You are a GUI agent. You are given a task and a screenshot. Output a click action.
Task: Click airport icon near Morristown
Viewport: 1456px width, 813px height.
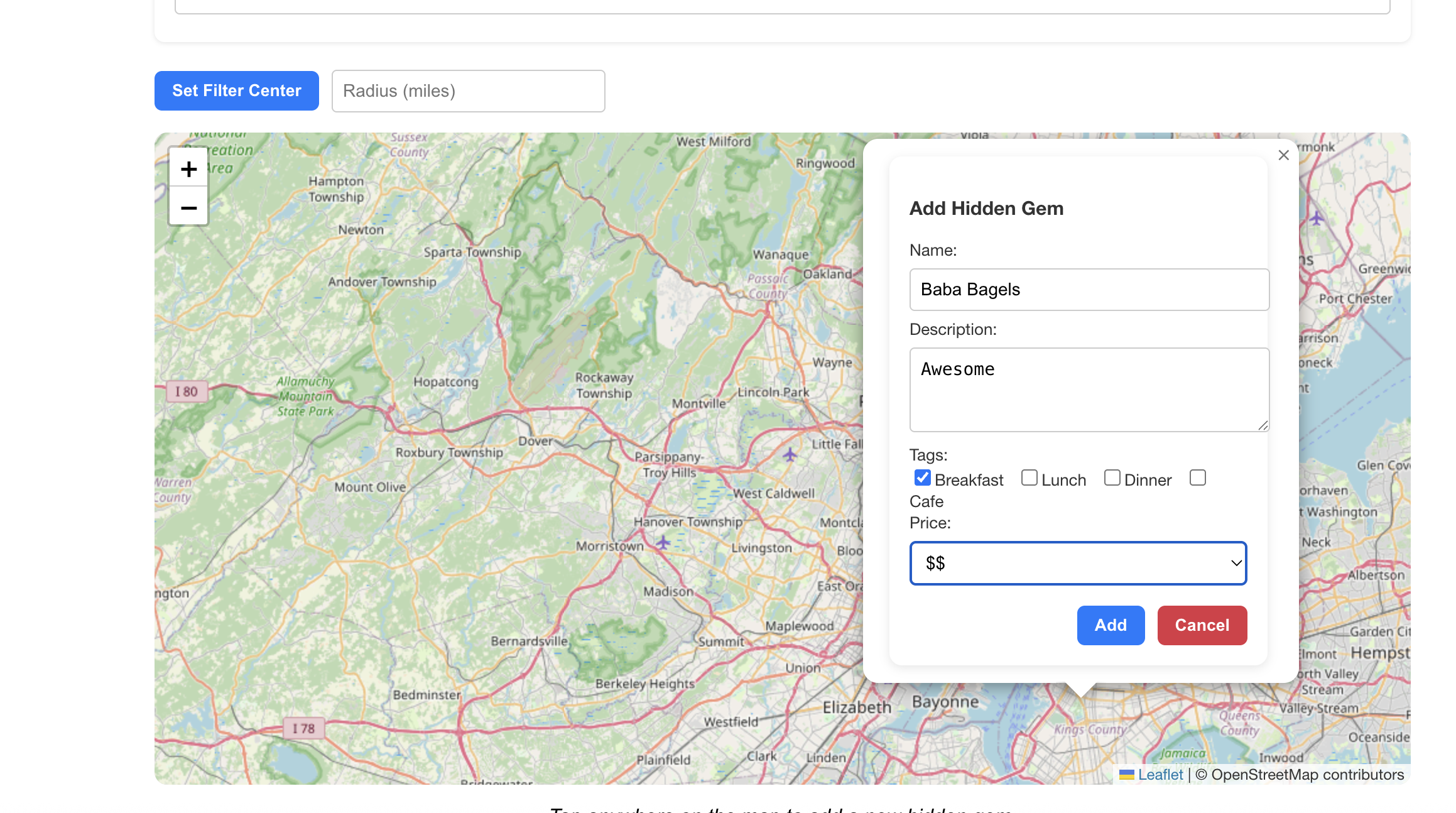(x=663, y=542)
